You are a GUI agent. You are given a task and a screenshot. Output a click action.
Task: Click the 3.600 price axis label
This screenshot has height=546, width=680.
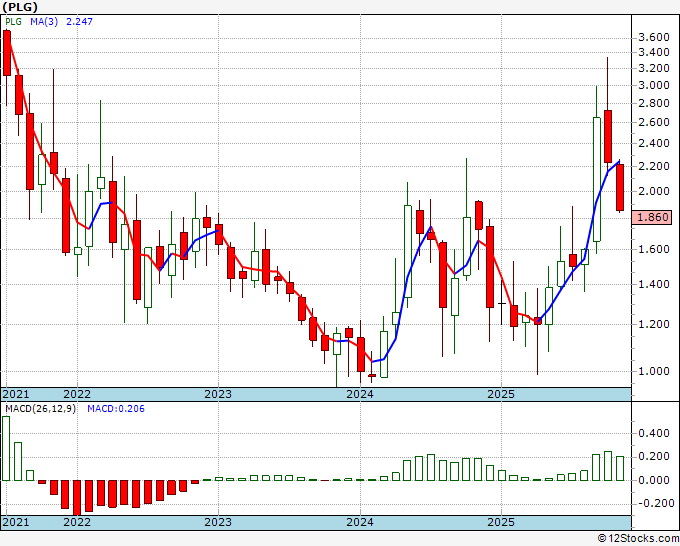click(654, 38)
